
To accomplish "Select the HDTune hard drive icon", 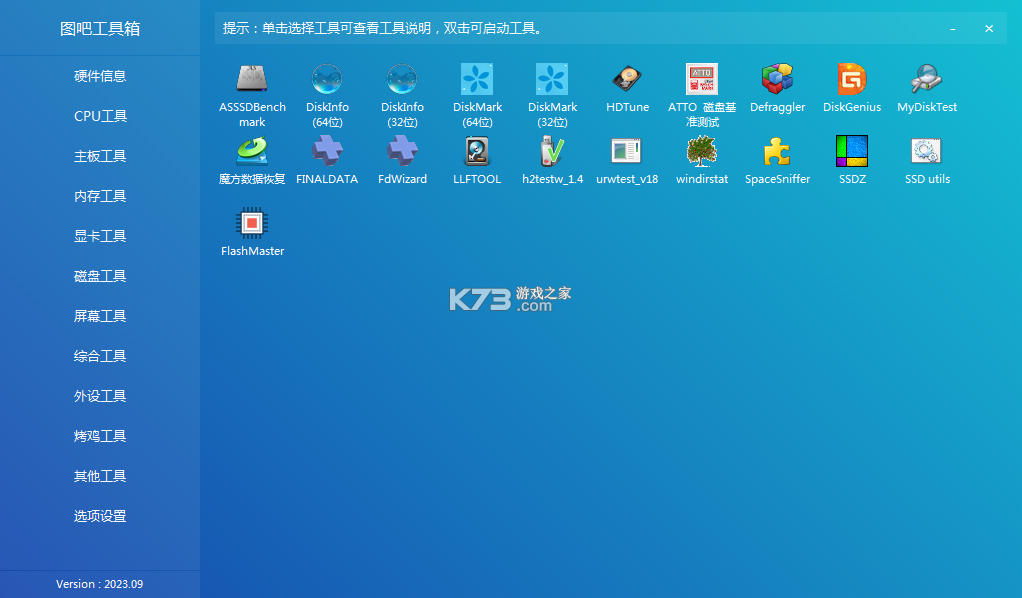I will point(627,79).
